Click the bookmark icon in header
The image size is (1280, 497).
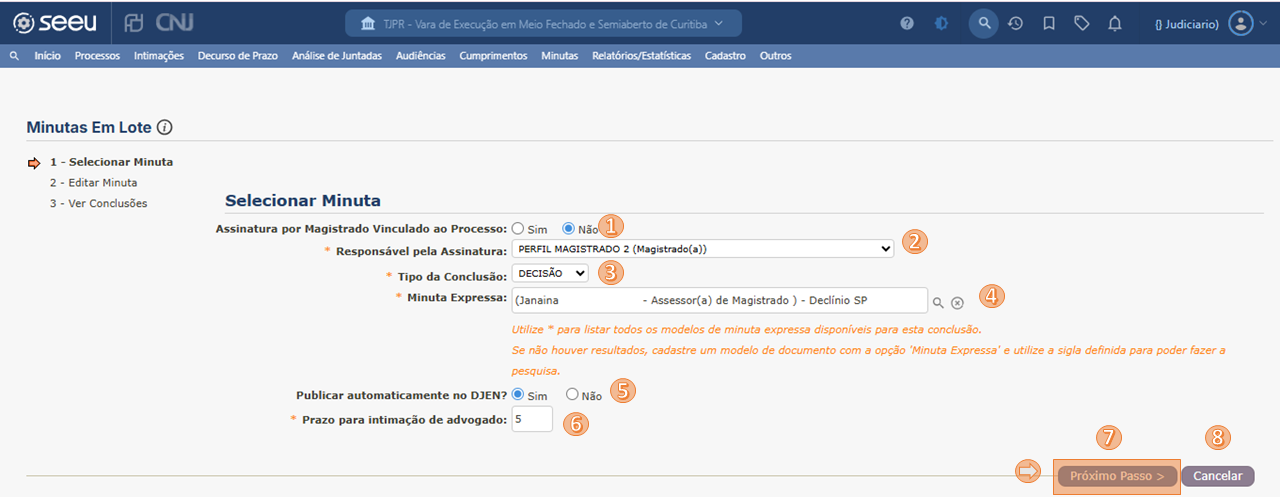pos(1048,23)
